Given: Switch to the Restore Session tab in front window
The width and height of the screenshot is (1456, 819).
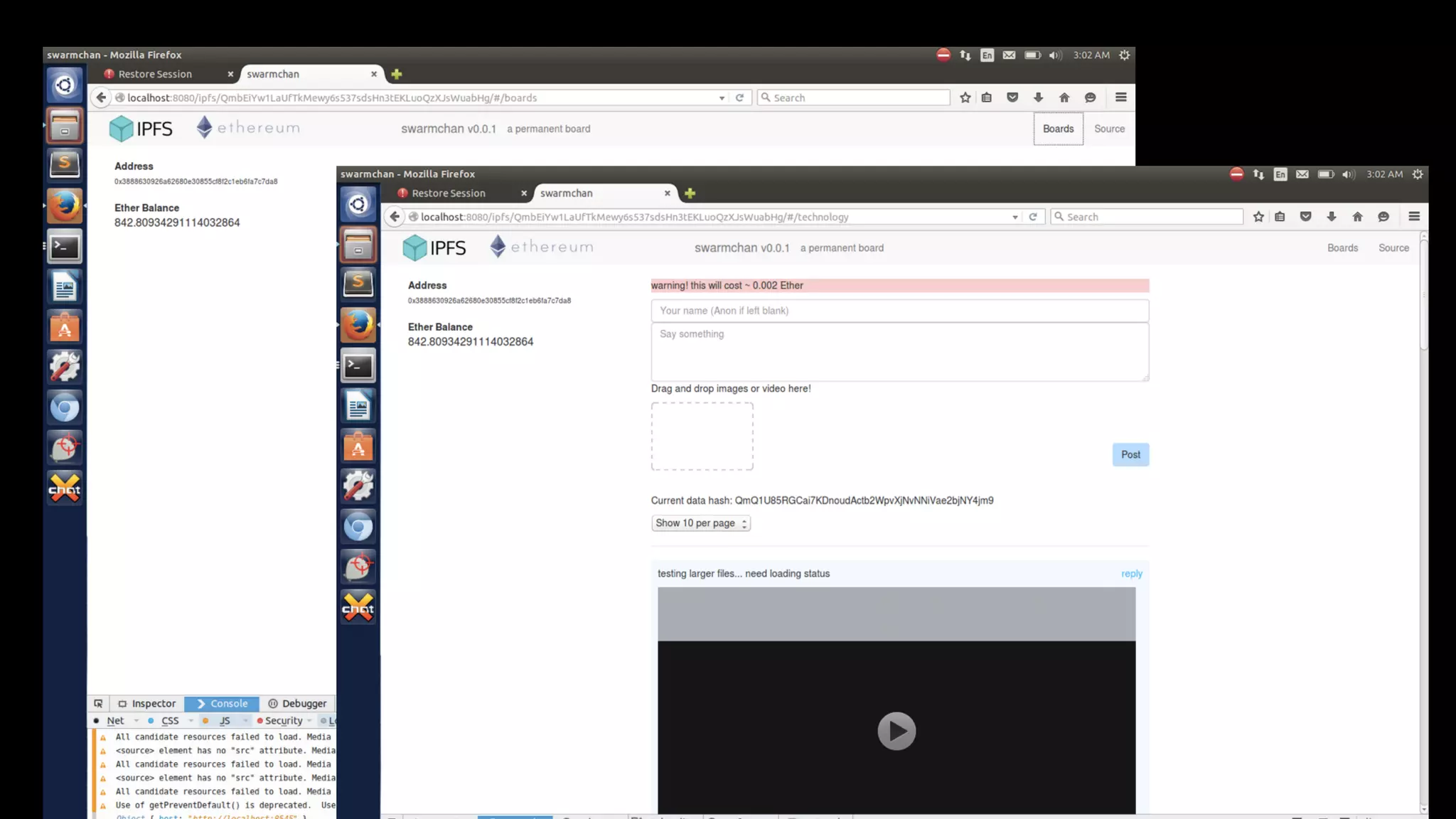Looking at the screenshot, I should coord(449,193).
